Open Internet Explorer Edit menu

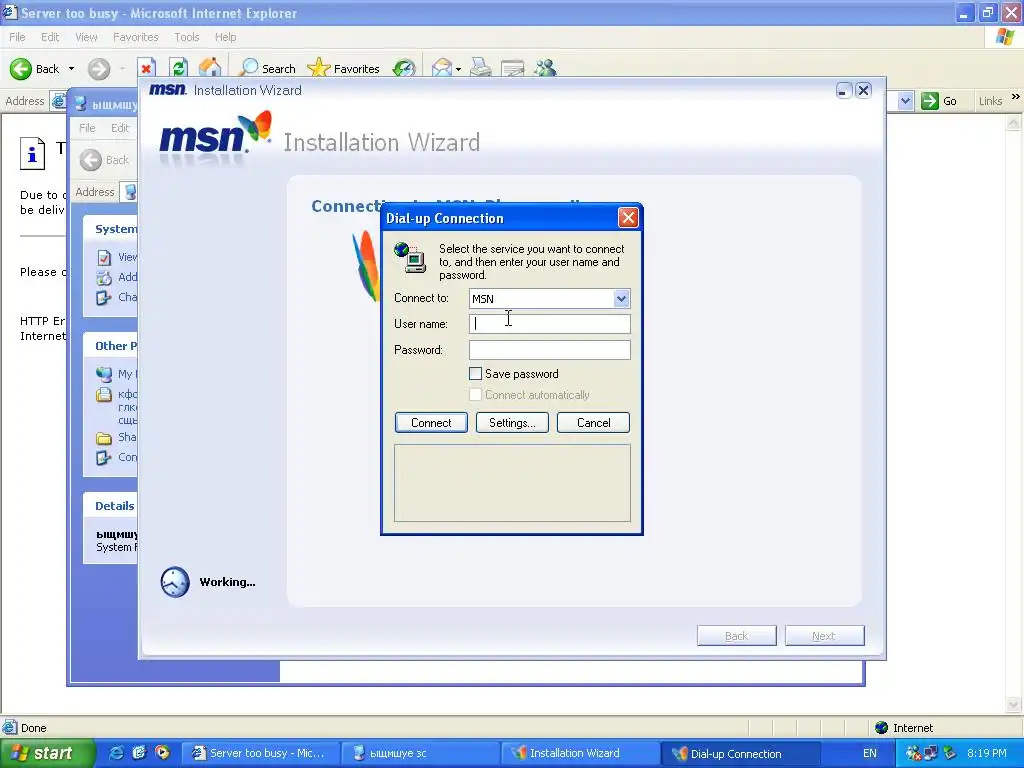coord(50,37)
